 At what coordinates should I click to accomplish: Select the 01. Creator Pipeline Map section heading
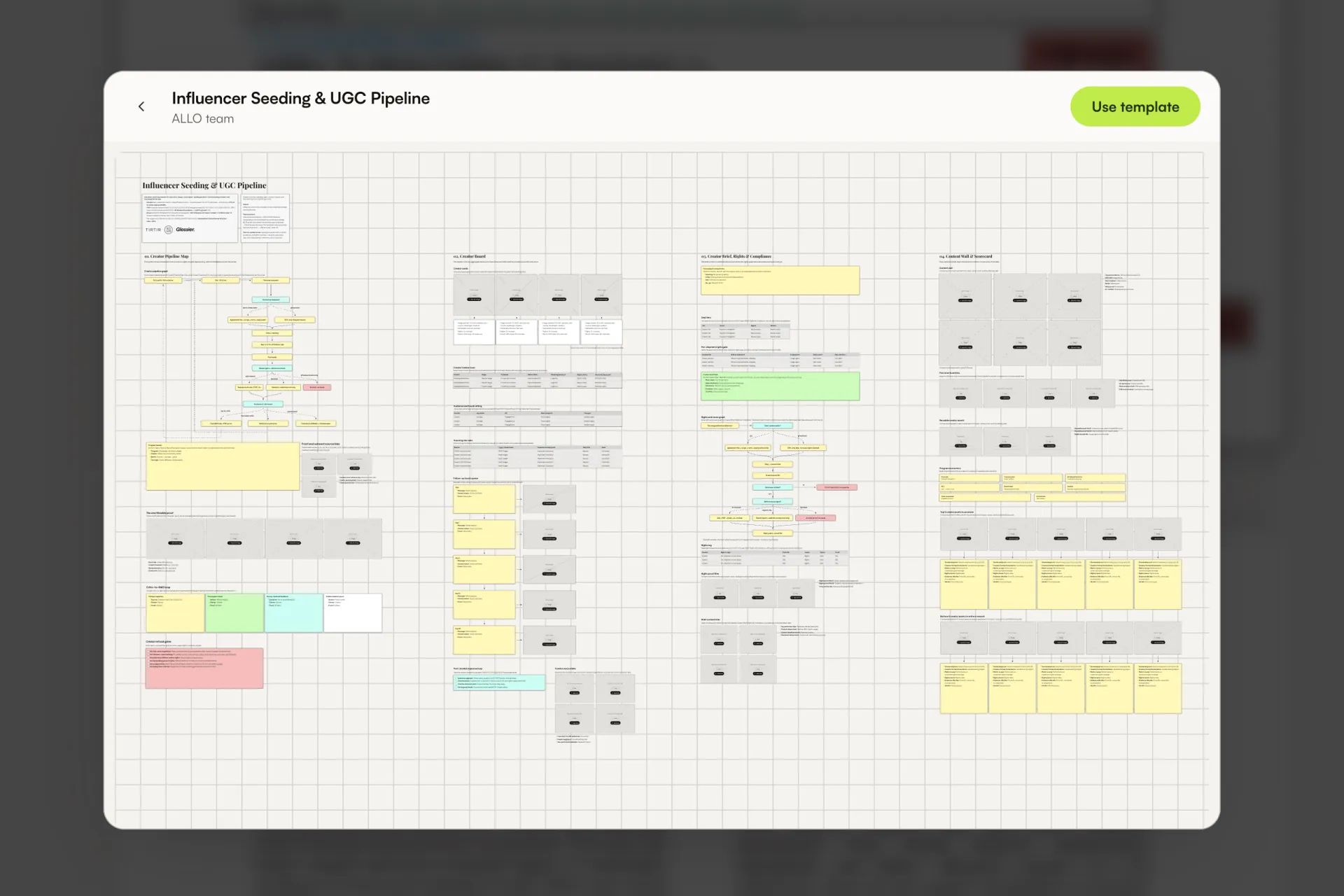coord(167,257)
